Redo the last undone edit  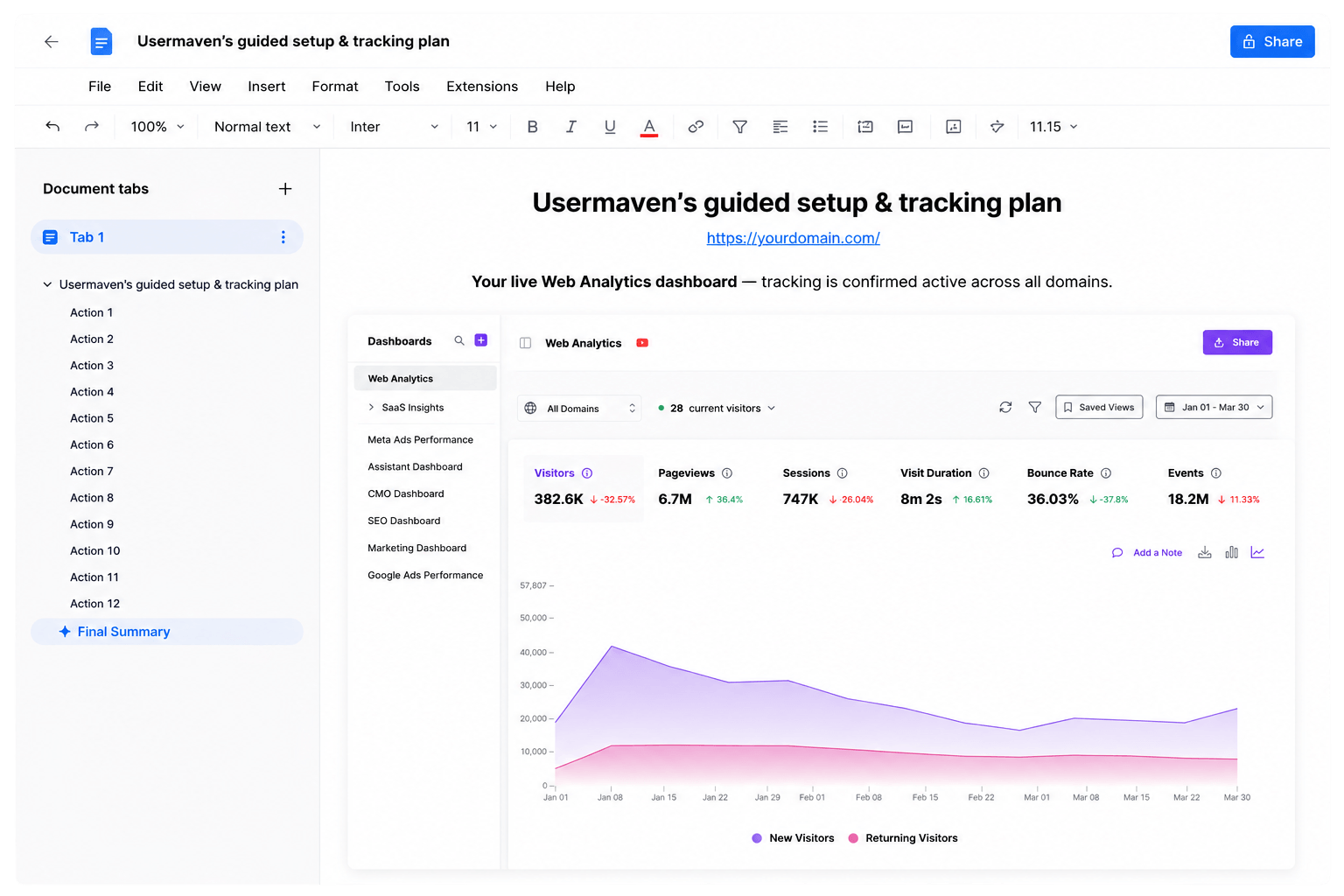point(92,127)
